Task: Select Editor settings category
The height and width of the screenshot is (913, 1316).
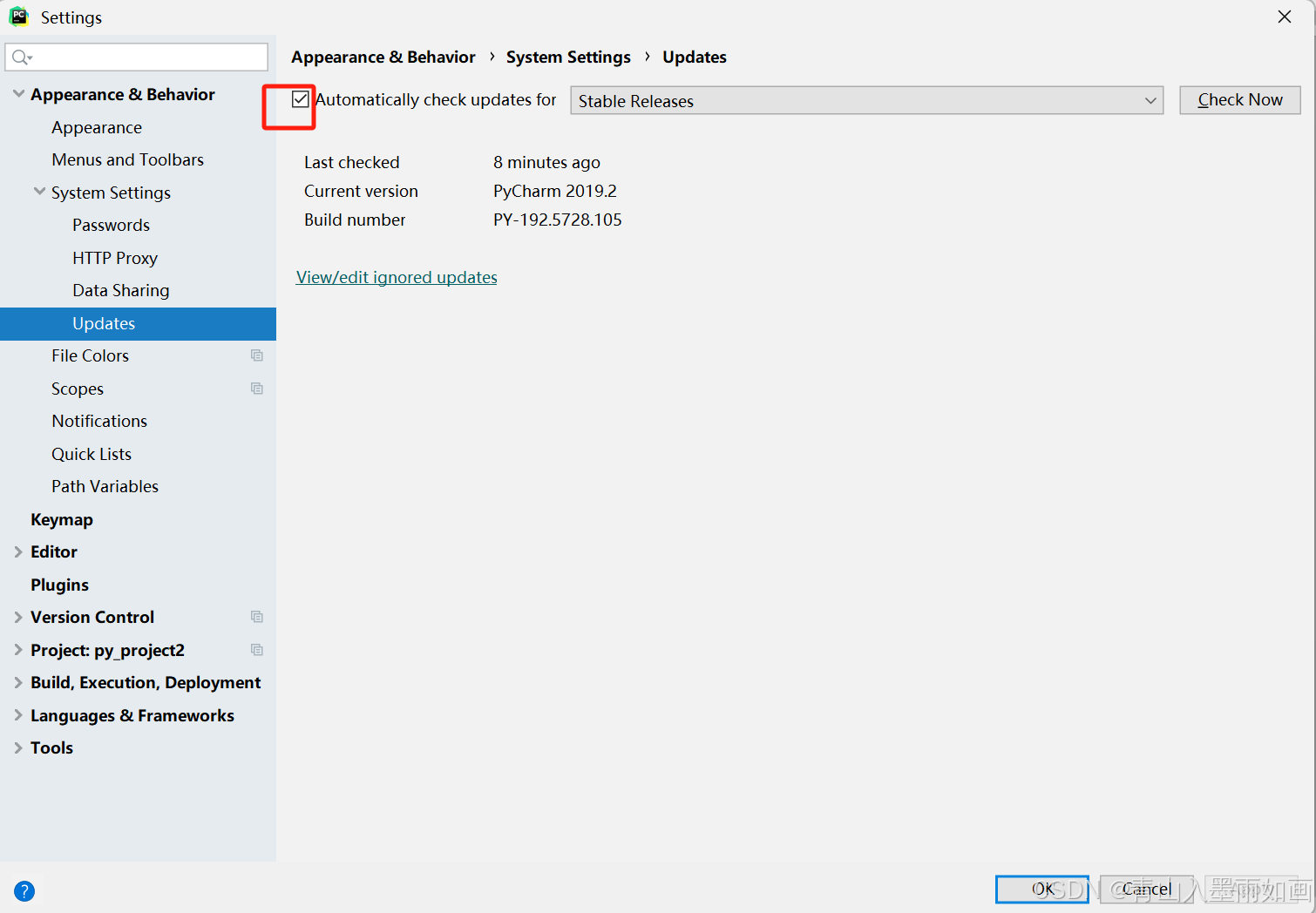Action: (54, 551)
